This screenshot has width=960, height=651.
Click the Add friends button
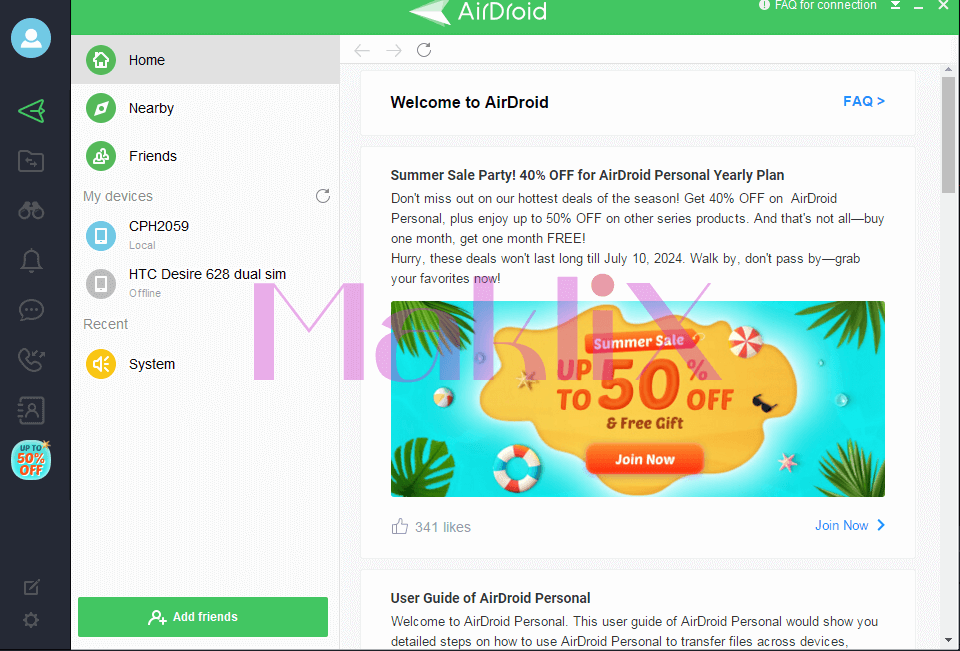point(203,617)
